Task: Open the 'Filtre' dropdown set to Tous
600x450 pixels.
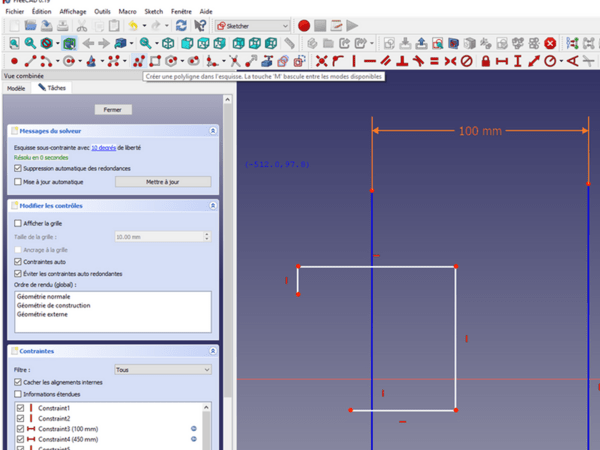Action: click(x=162, y=370)
